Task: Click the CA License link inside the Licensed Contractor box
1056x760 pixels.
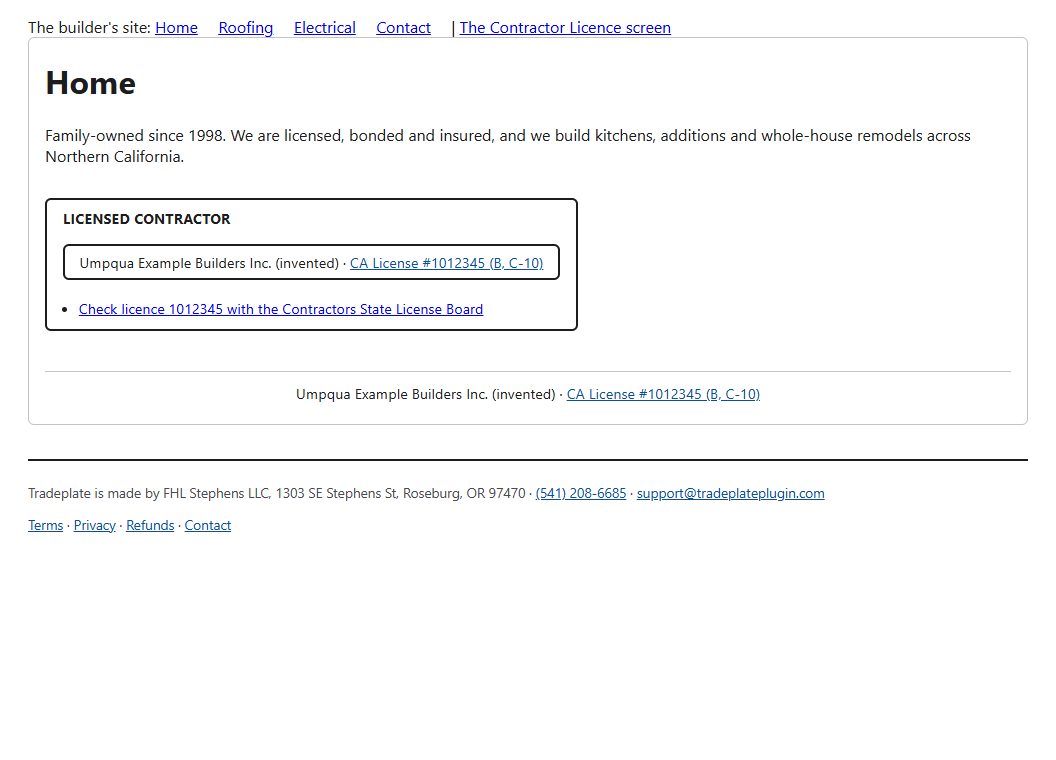Action: coord(447,263)
